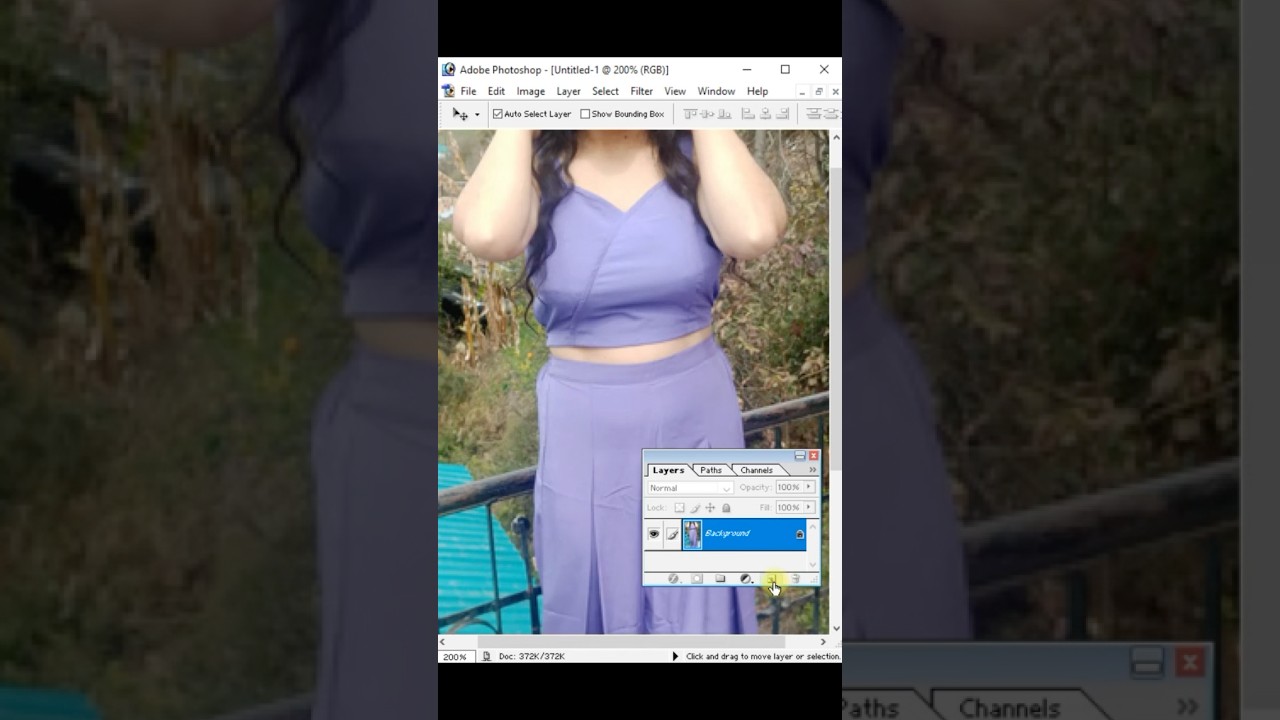Switch to the Paths tab
This screenshot has width=1280, height=720.
(711, 470)
